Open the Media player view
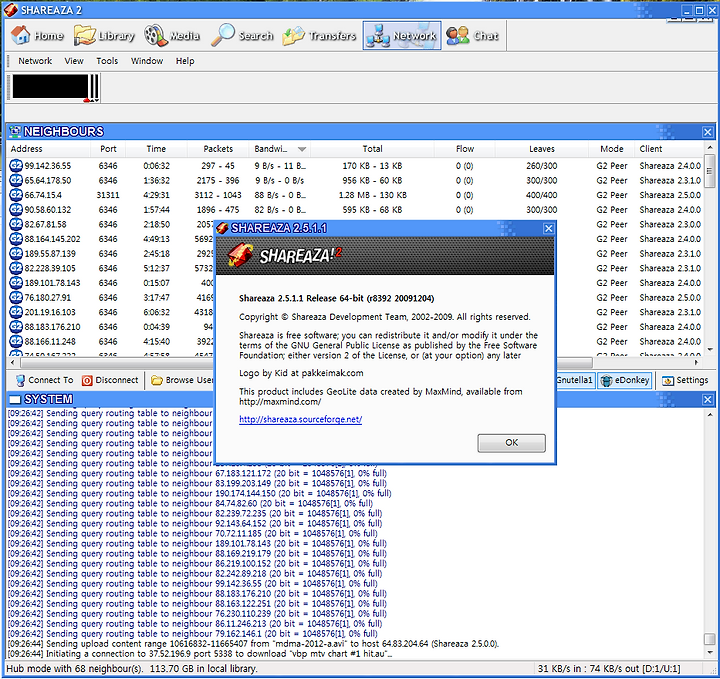The image size is (720, 679). [x=172, y=35]
